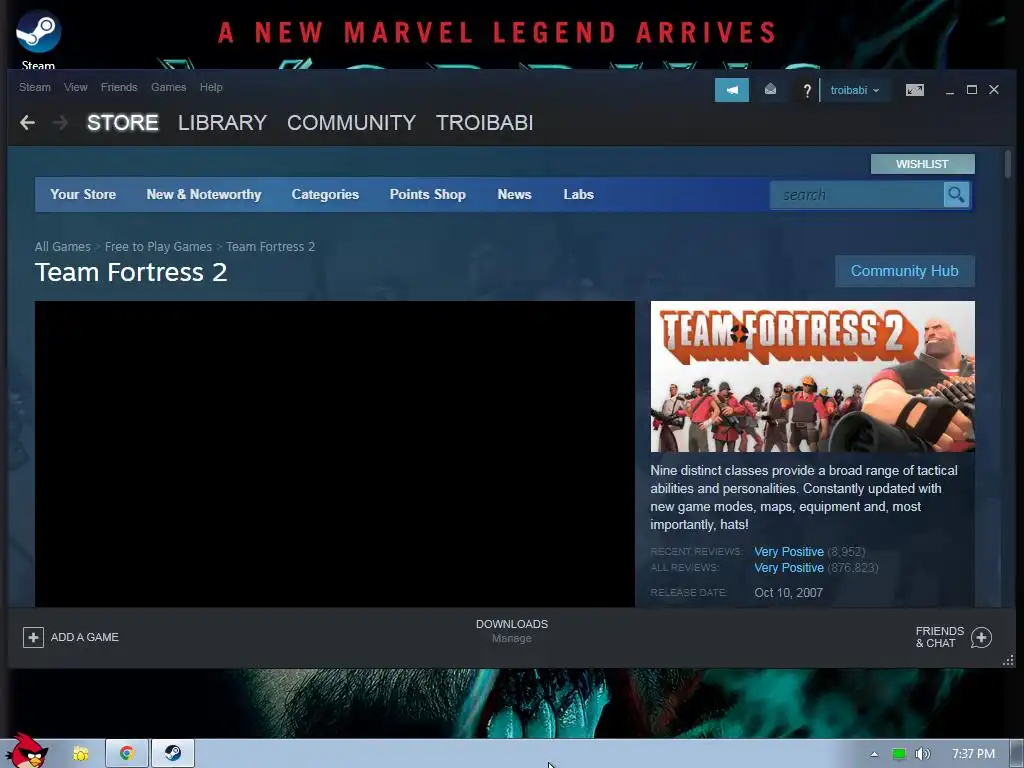Screen dimensions: 1024x768
Task: Click the FRIENDS & CHAT label
Action: pos(940,637)
